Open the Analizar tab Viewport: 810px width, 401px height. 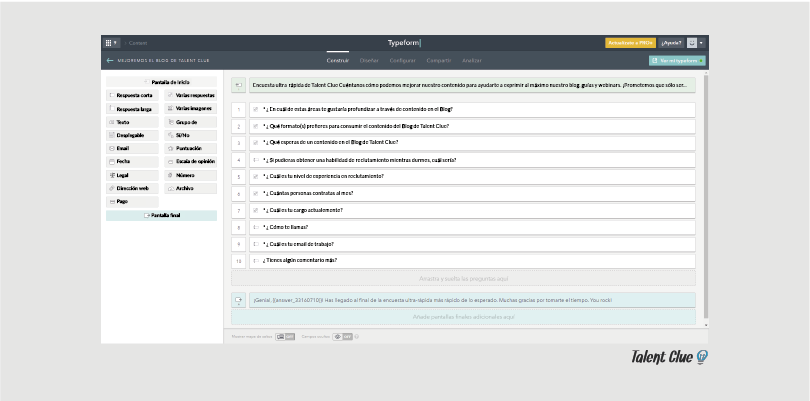click(x=471, y=60)
